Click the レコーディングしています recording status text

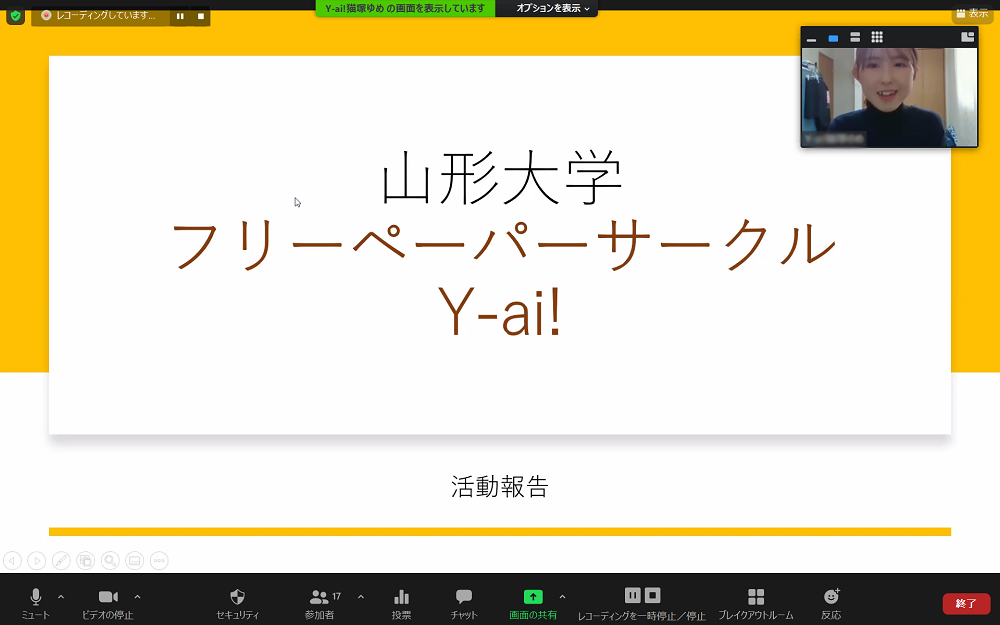coord(106,15)
